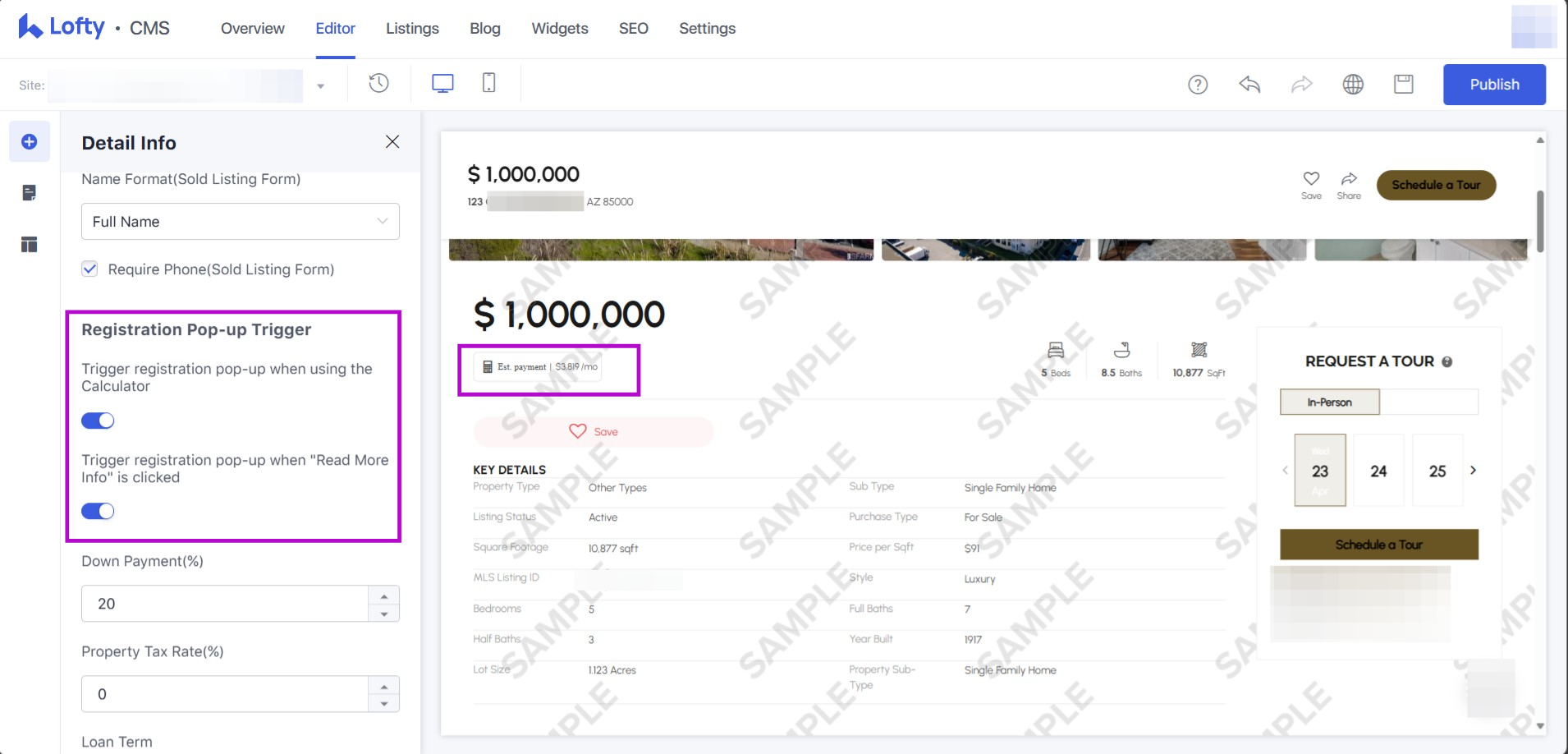Disable "Read More Info" registration pop-up toggle
This screenshot has height=754, width=1568.
click(98, 511)
